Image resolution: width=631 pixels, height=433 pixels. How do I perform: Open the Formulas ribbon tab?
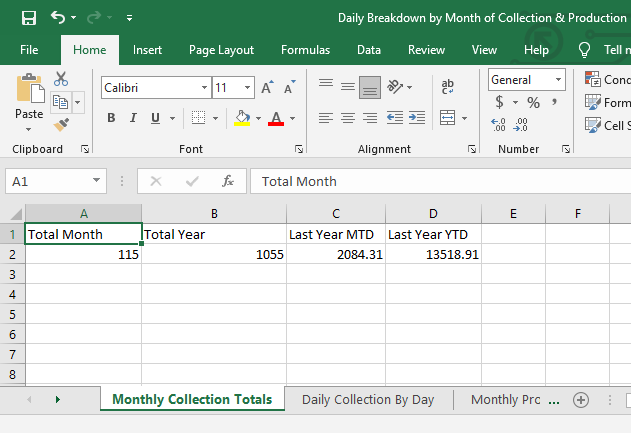305,50
